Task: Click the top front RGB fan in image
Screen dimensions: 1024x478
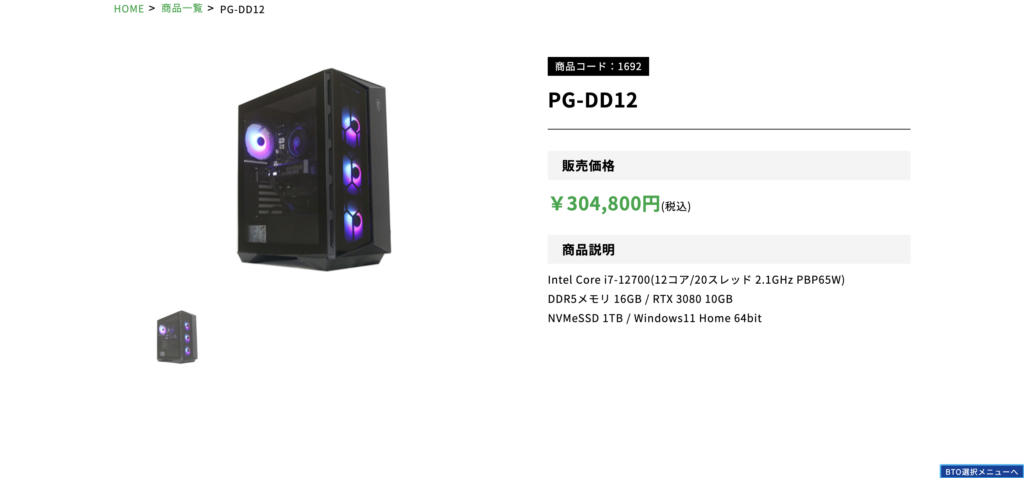Action: [353, 125]
